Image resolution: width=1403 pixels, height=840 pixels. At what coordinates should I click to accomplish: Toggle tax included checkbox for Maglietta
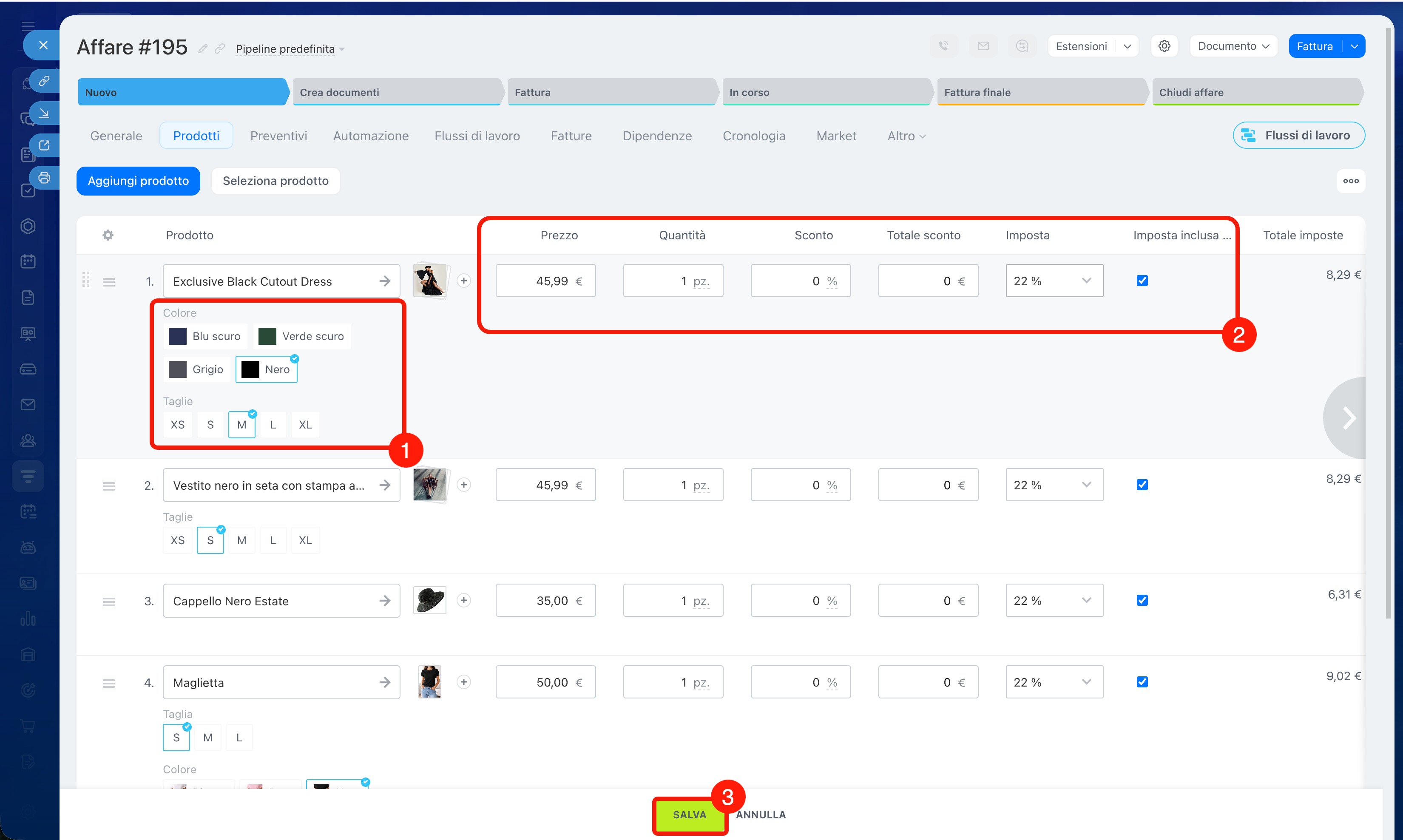1142,681
